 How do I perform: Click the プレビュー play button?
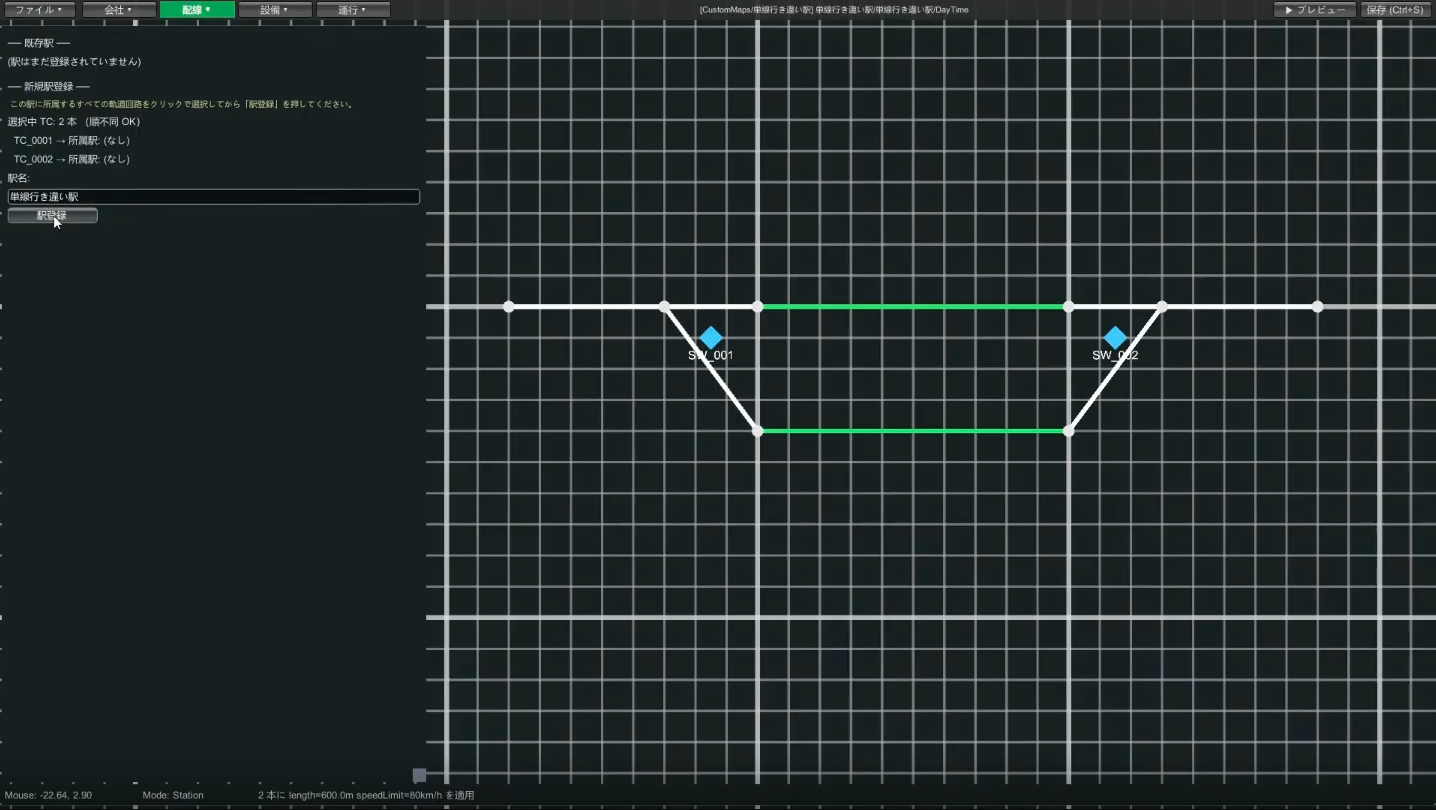click(x=1315, y=10)
